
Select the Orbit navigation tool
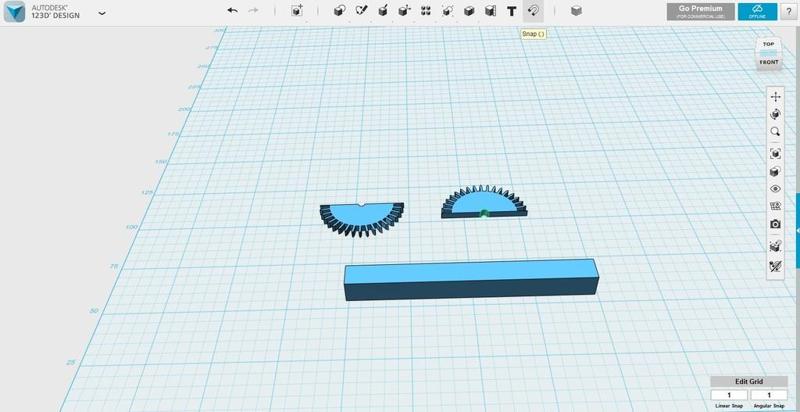pos(776,114)
